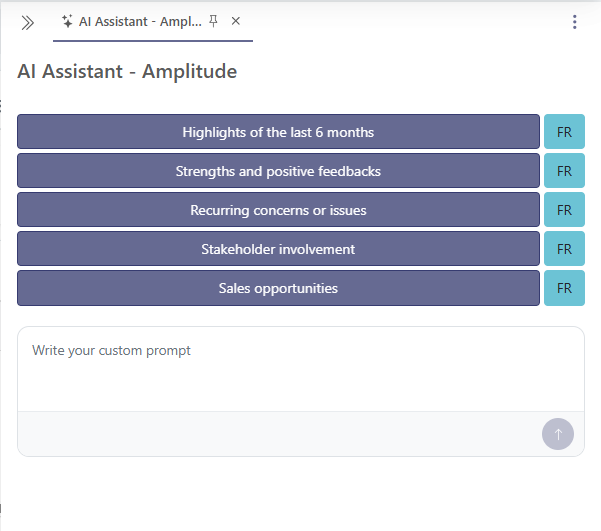Run 'Strengths and positive feedbacks' prompt
Viewport: 601px width, 531px height.
(278, 171)
